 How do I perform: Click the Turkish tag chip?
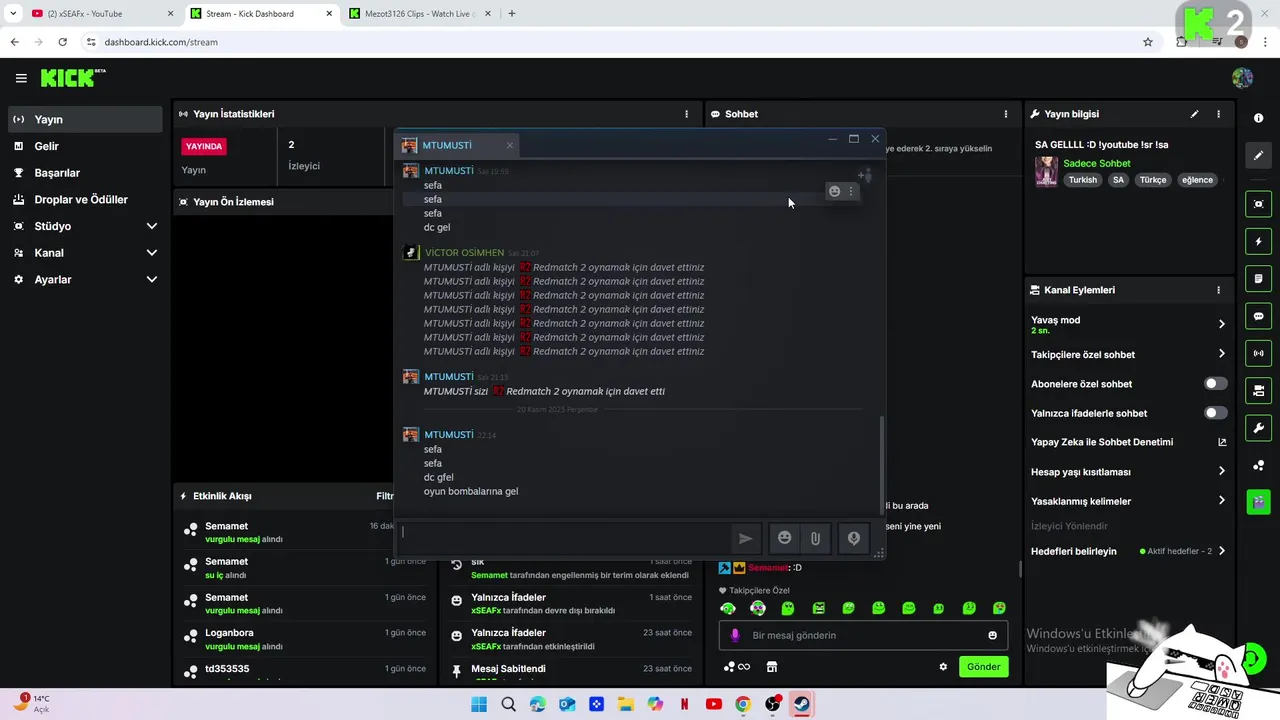click(x=1082, y=180)
